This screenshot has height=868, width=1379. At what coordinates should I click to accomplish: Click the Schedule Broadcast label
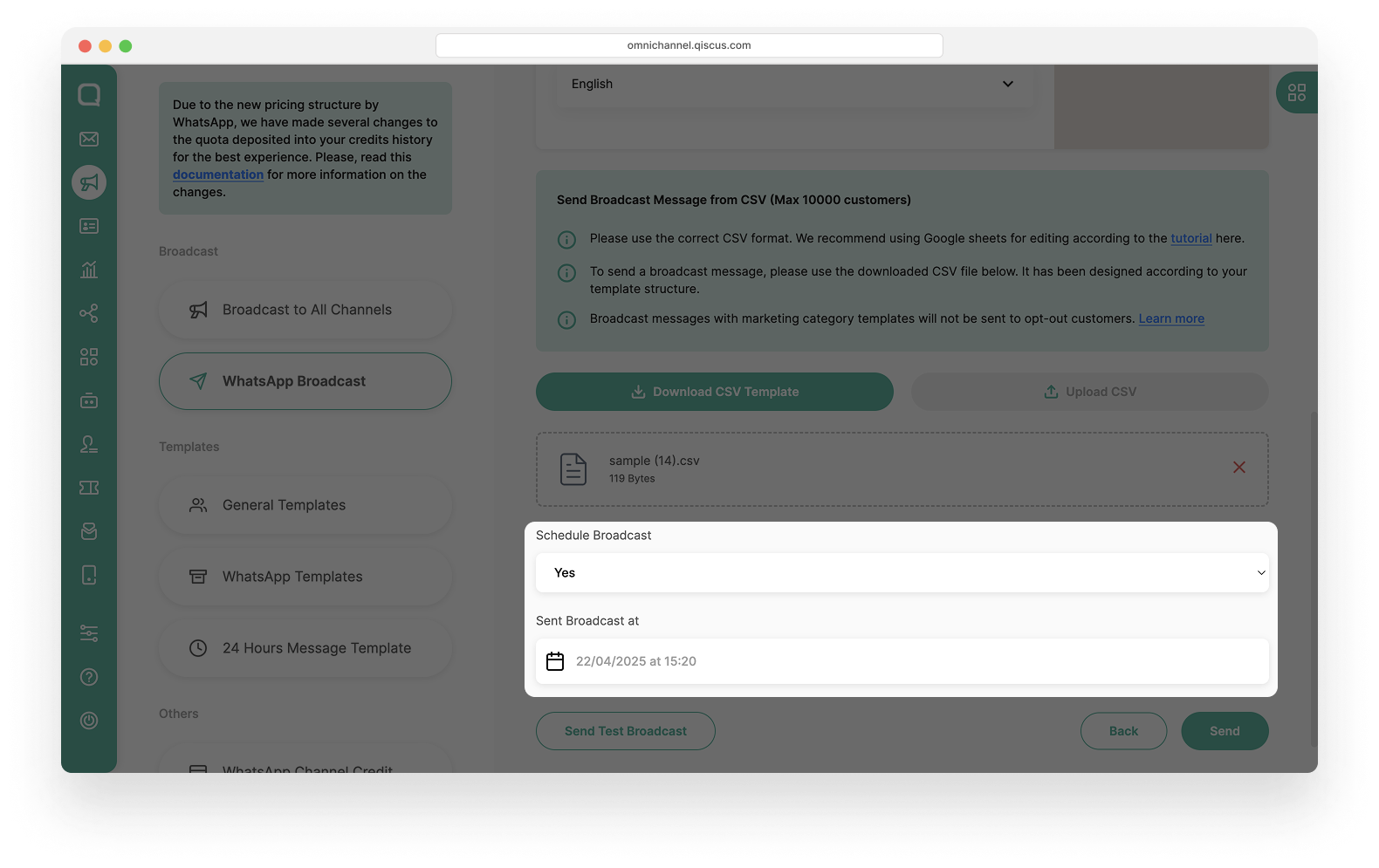tap(593, 536)
